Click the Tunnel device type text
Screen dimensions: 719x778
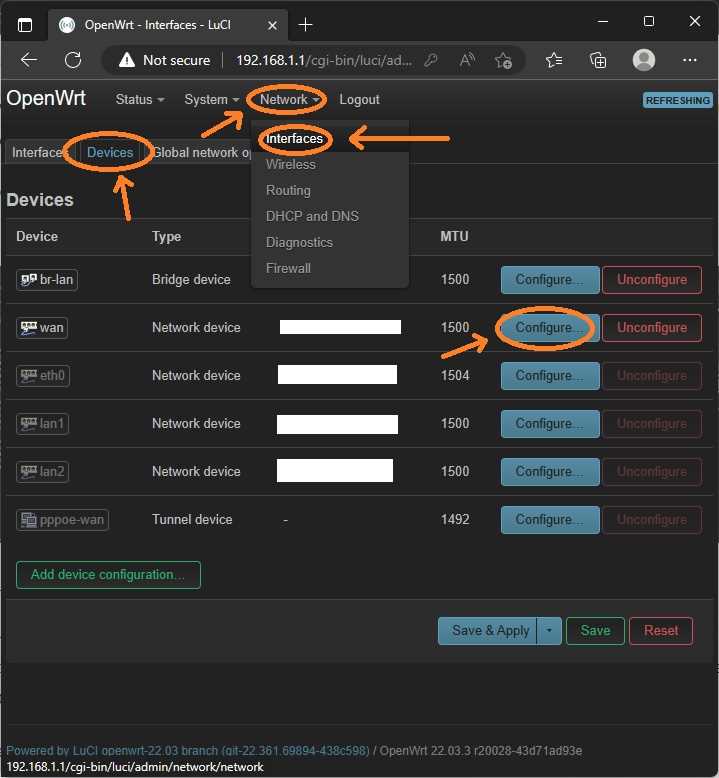coord(192,519)
